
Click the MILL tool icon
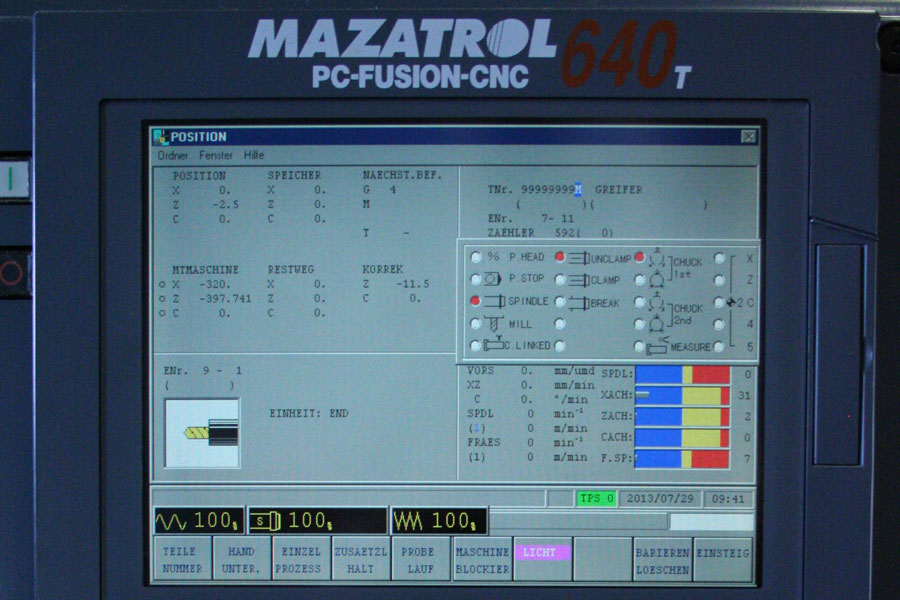[494, 324]
